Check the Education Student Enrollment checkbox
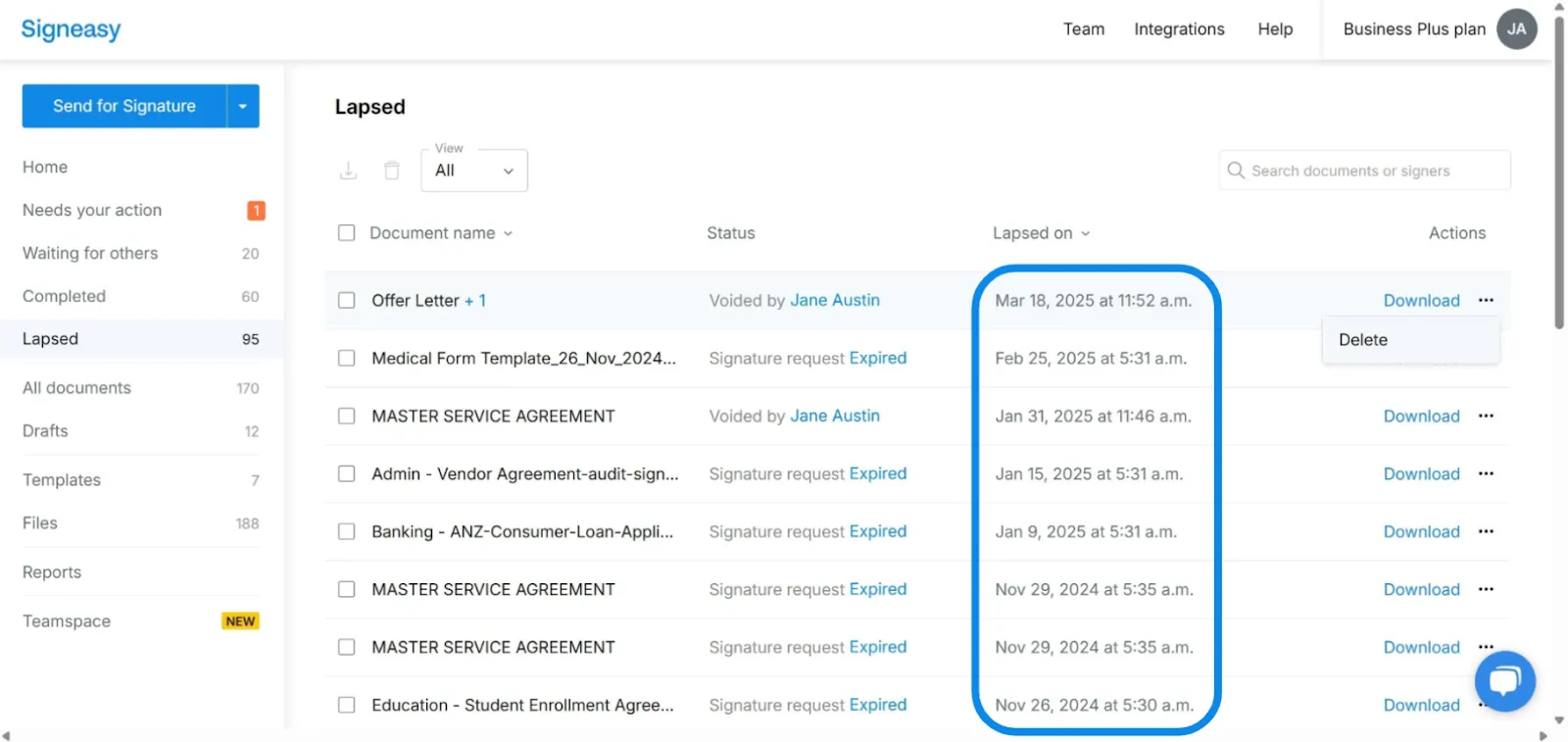The width and height of the screenshot is (1568, 742). pyautogui.click(x=346, y=705)
